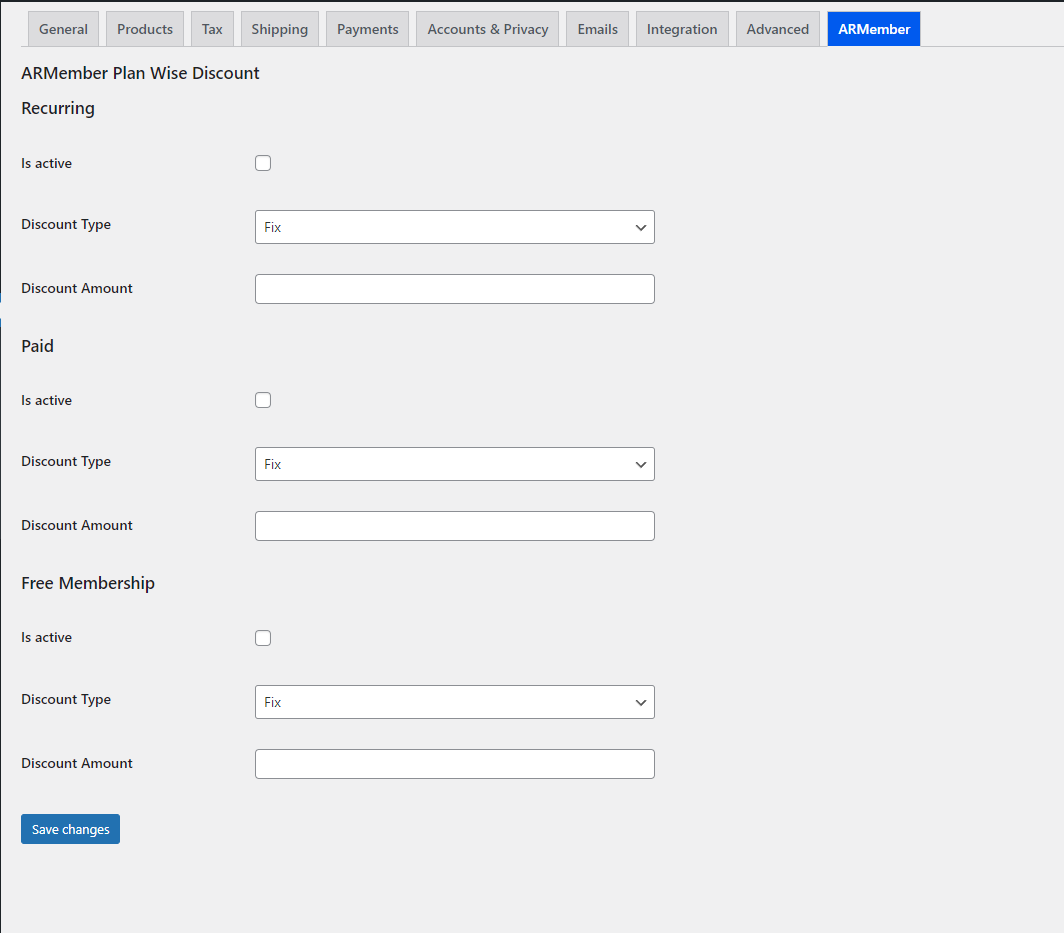The height and width of the screenshot is (933, 1064).
Task: Click Is active label under Free Membership
Action: pos(46,638)
